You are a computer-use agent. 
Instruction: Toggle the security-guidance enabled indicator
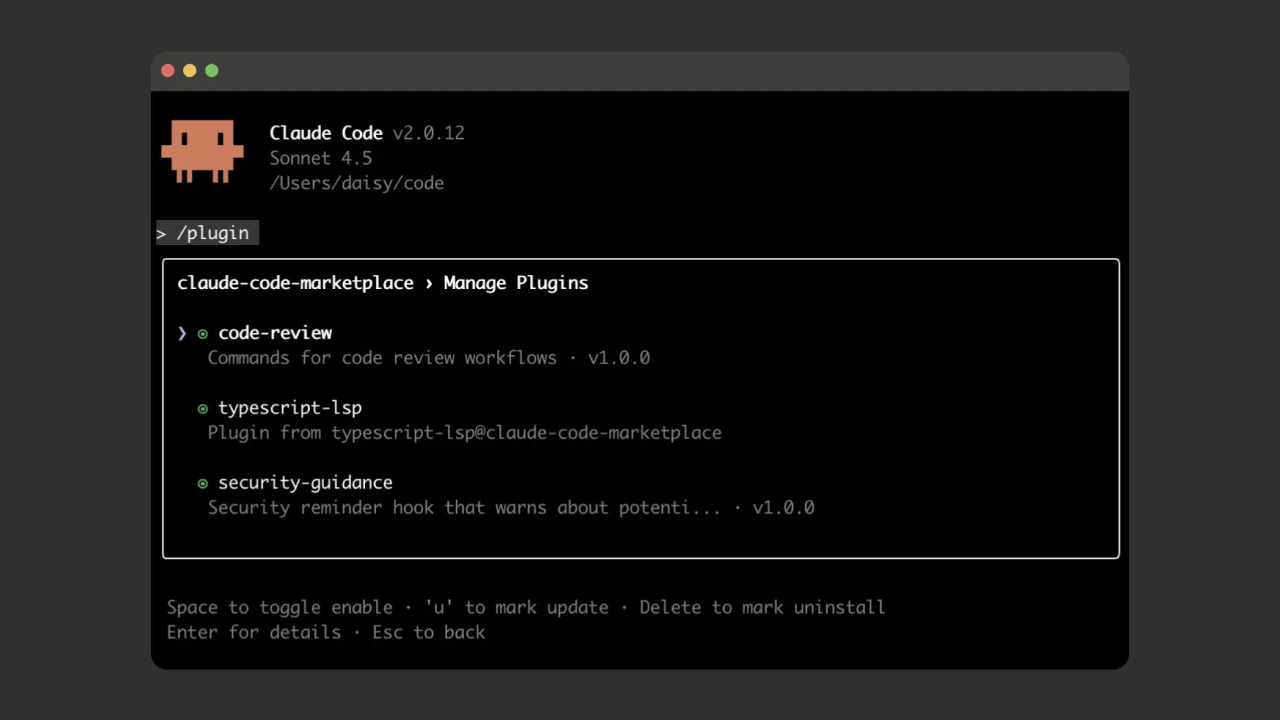[x=203, y=484]
